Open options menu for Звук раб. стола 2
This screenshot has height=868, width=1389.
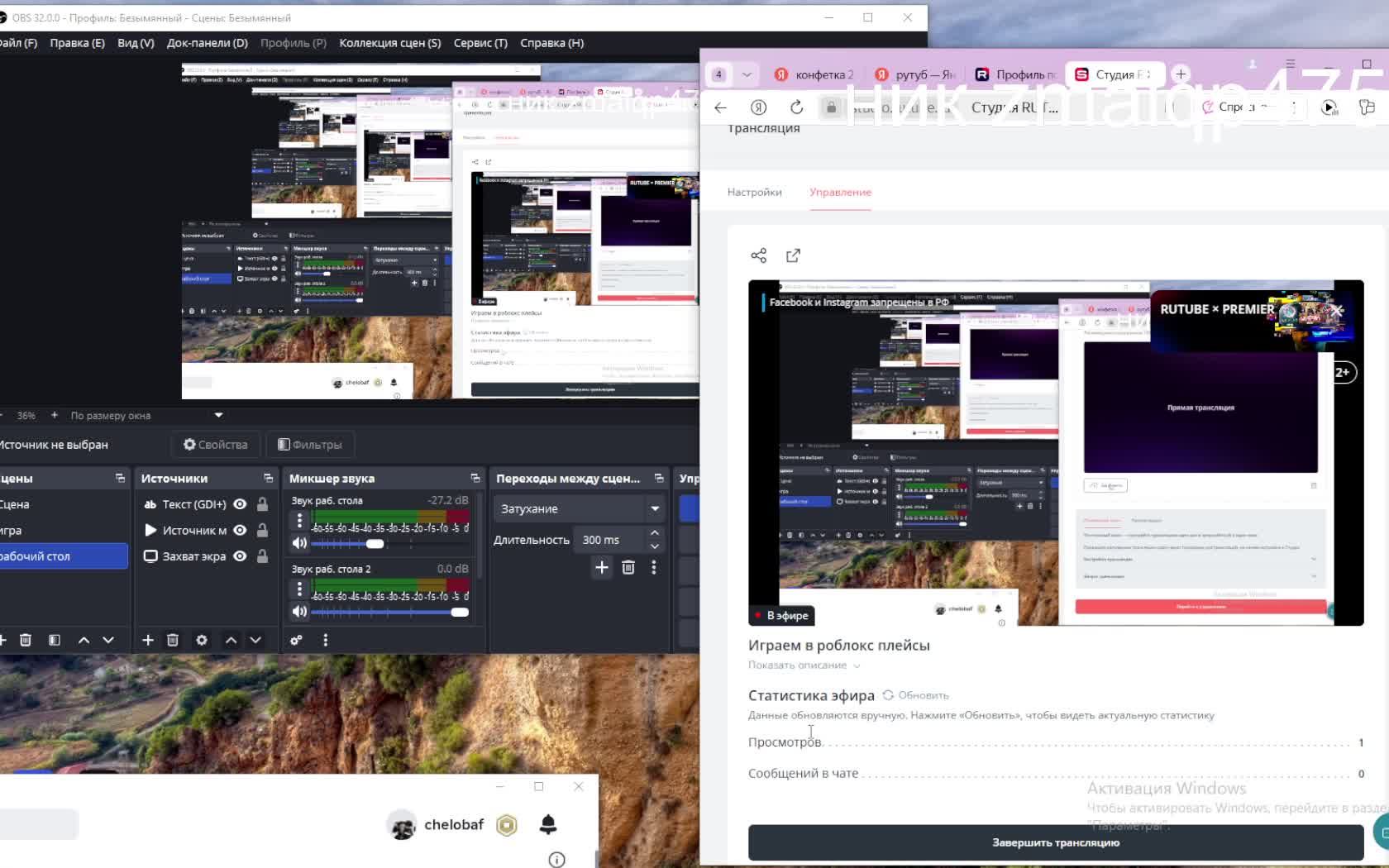click(x=299, y=589)
